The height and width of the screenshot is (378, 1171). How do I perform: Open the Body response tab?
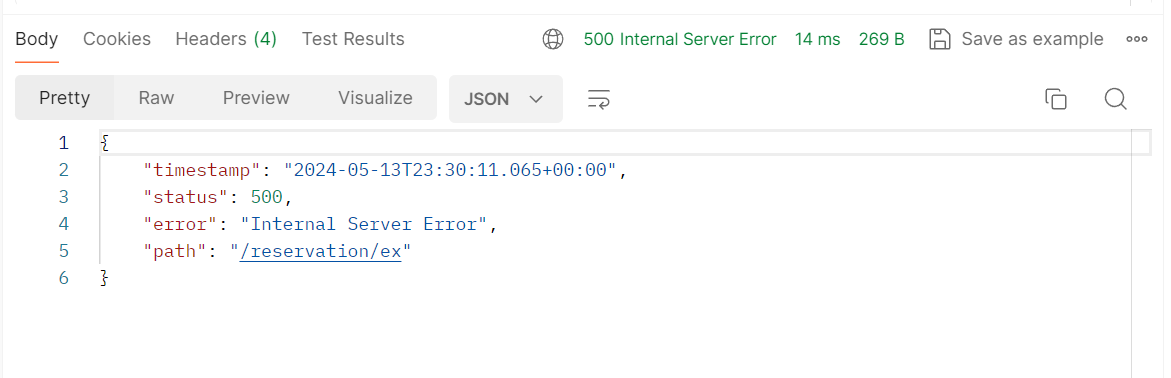pyautogui.click(x=37, y=39)
